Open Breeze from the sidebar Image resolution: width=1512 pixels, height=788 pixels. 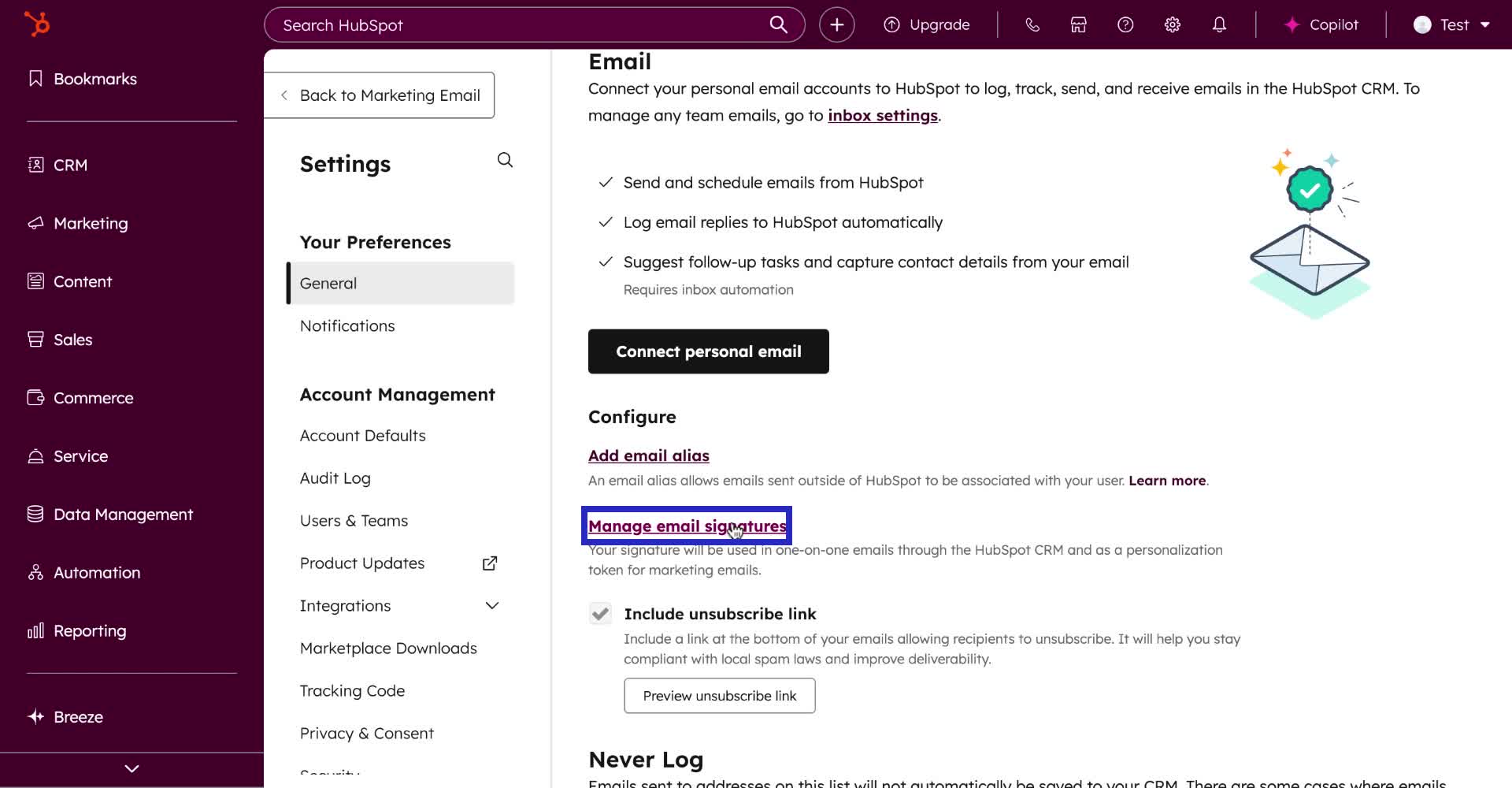[78, 716]
